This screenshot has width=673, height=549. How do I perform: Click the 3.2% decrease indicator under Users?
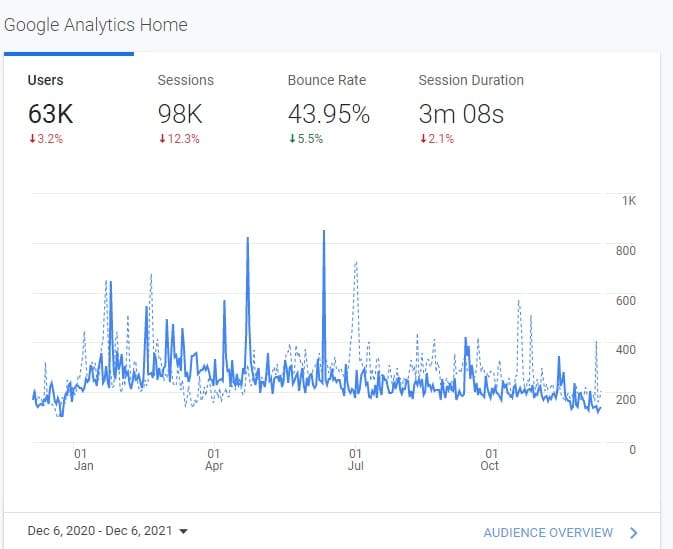tap(46, 139)
